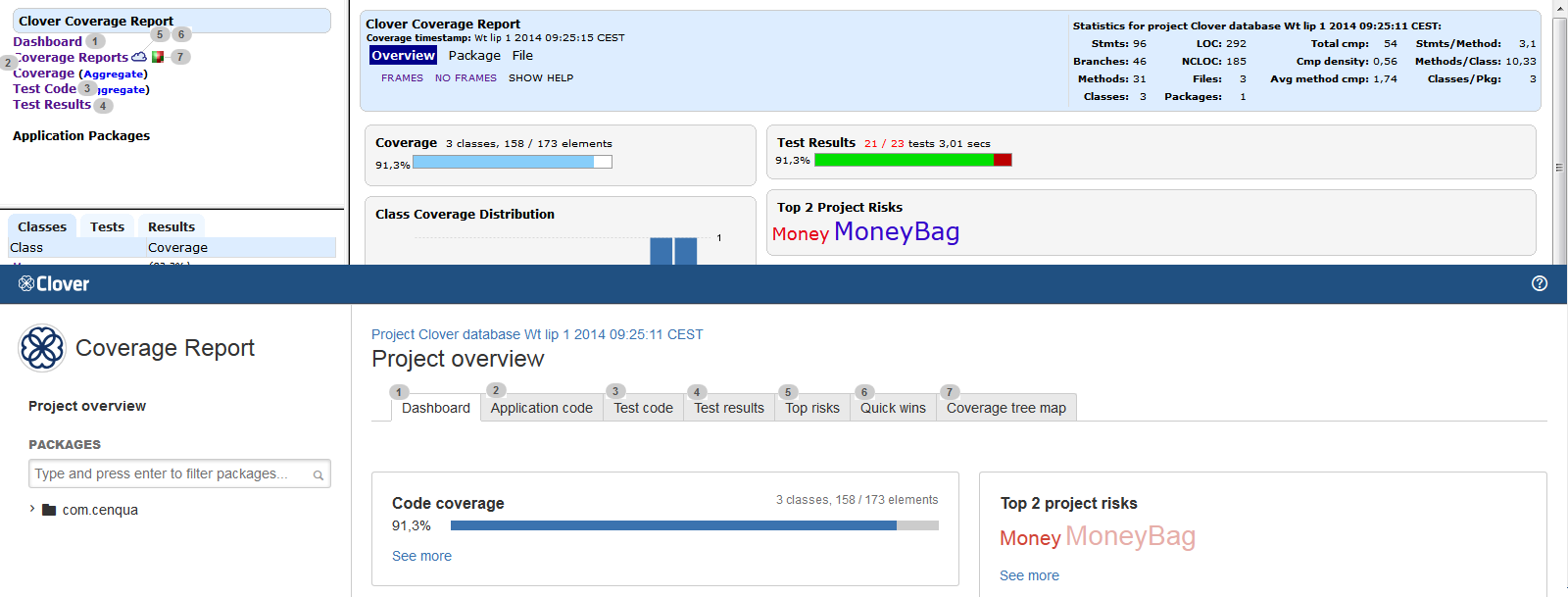Click the NO FRAMES link
Image resolution: width=1568 pixels, height=597 pixels.
(465, 78)
